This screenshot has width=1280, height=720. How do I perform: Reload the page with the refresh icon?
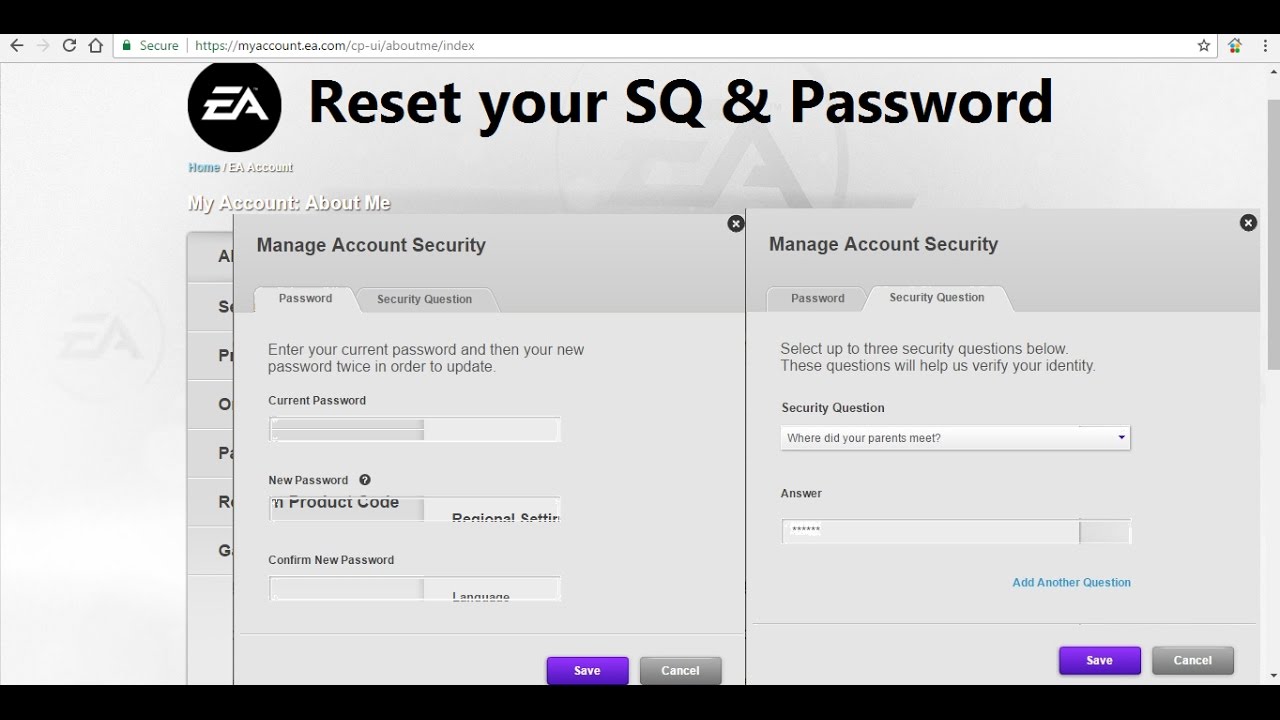[x=69, y=45]
